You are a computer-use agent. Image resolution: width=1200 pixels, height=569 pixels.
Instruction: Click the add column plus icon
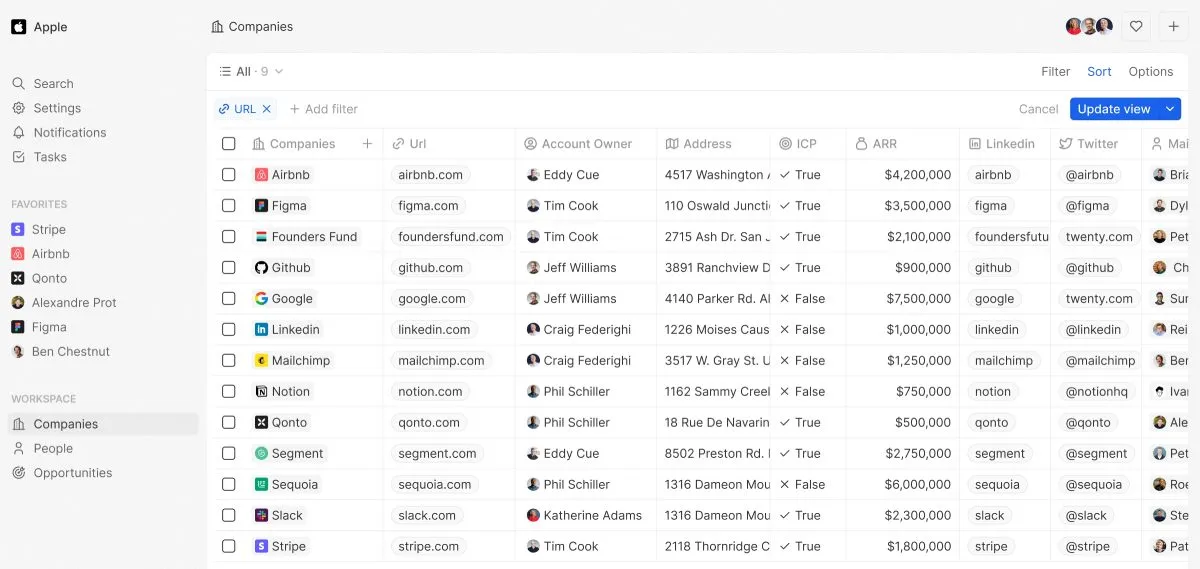(367, 144)
